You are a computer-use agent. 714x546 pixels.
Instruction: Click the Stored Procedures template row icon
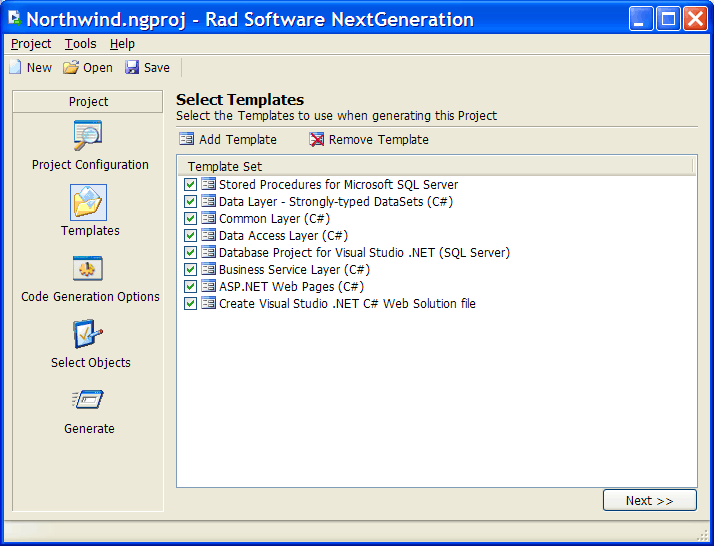tap(209, 184)
